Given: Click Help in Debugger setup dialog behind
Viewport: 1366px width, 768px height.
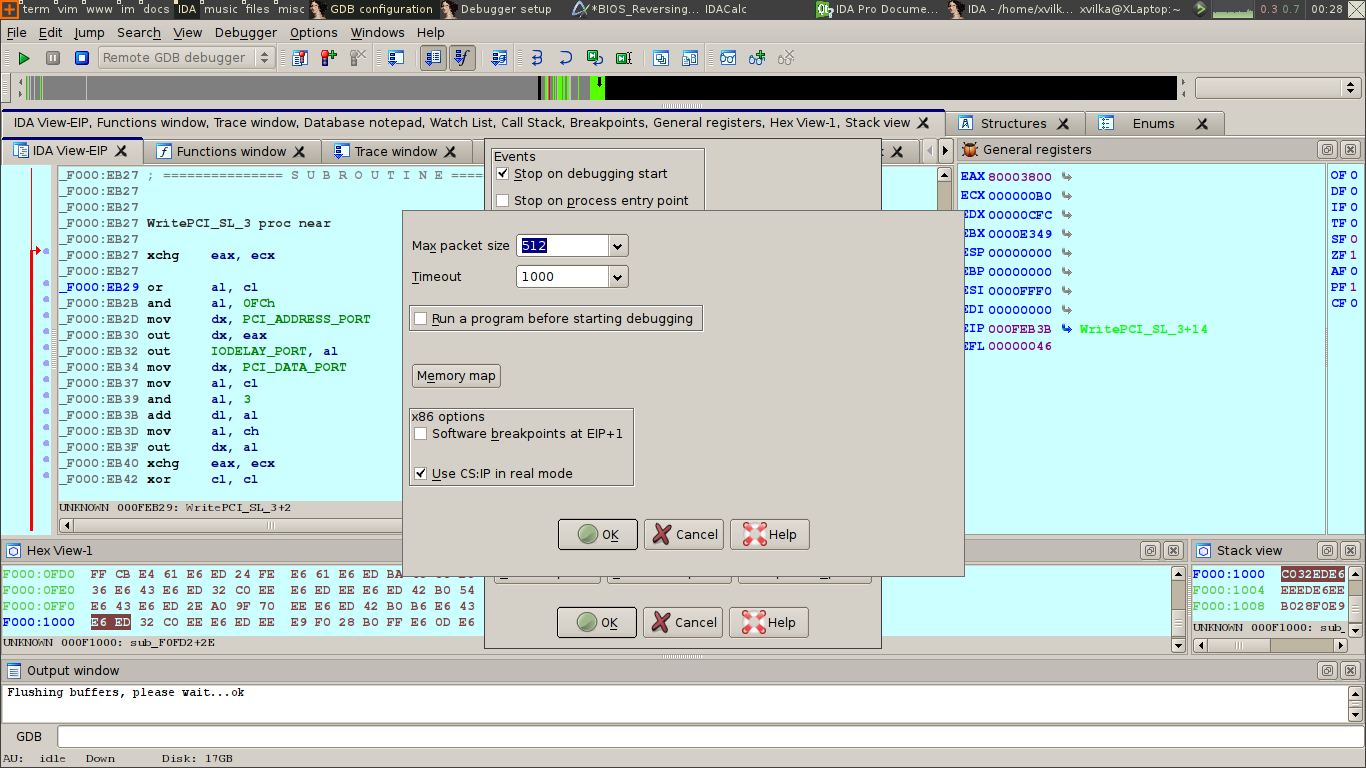Looking at the screenshot, I should [769, 622].
